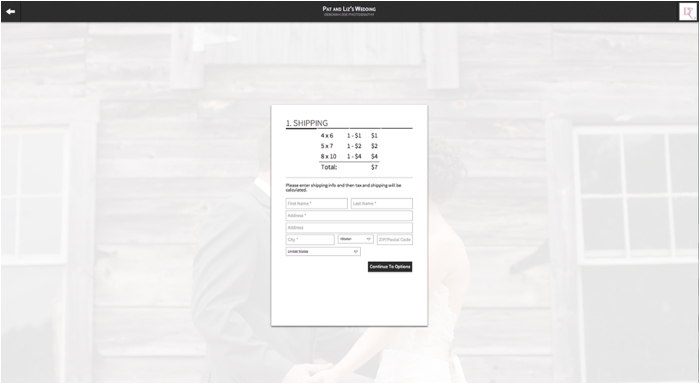The image size is (700, 384).
Task: Focus the City field
Action: tap(310, 240)
